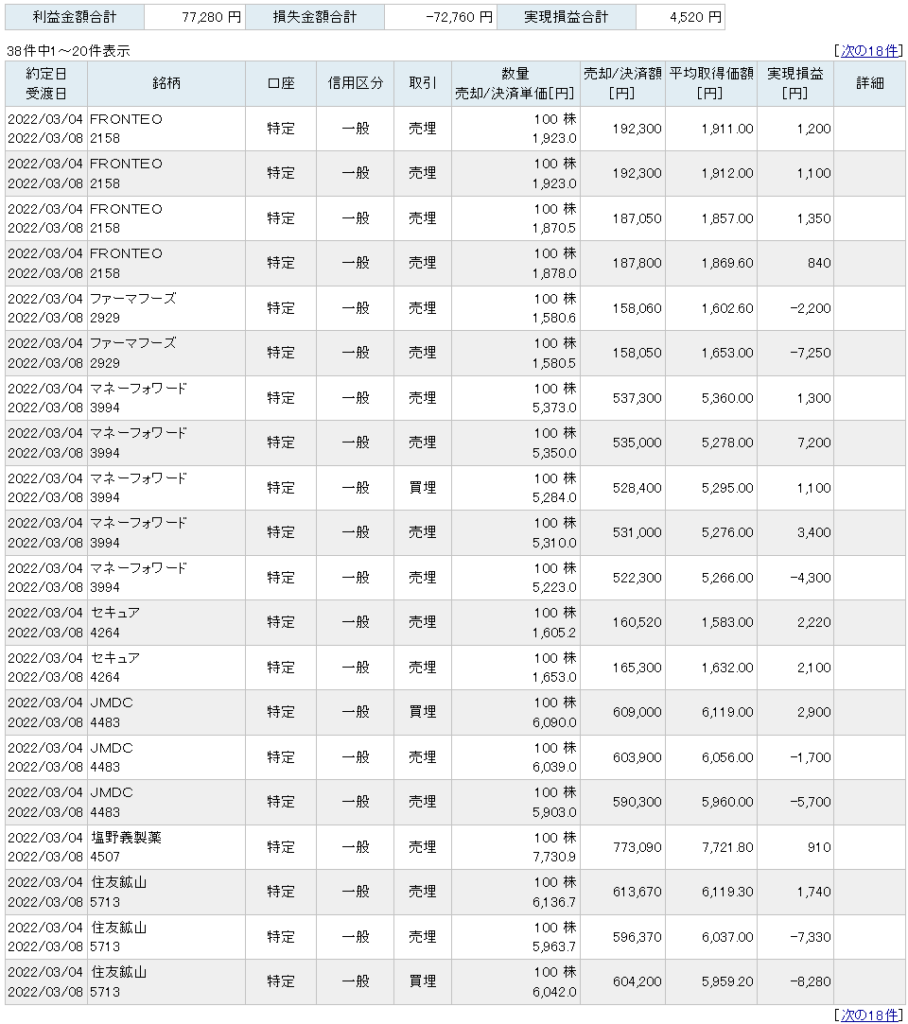
Task: Select realized loss -7,330 for 住友鉱山
Action: (x=810, y=937)
